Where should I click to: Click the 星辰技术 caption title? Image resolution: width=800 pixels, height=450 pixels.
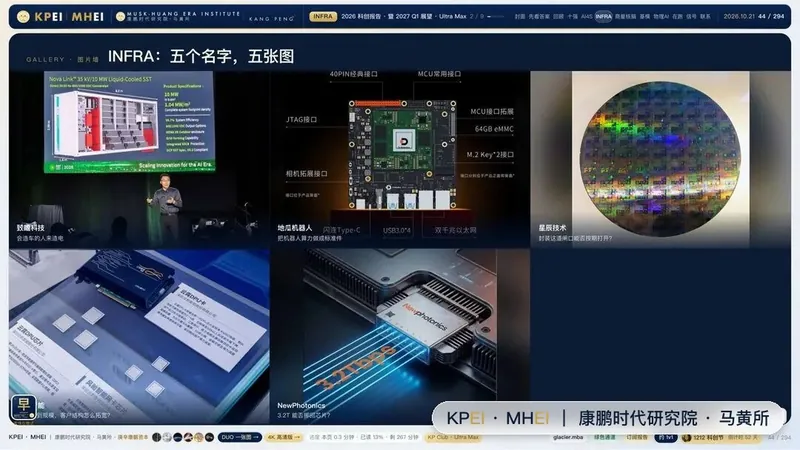552,228
